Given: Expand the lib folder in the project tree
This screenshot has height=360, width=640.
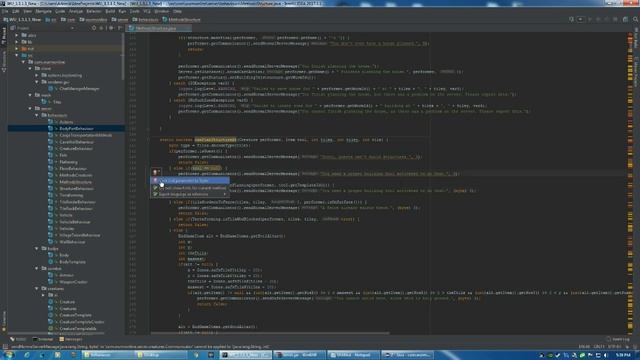Looking at the screenshot, I should [17, 42].
